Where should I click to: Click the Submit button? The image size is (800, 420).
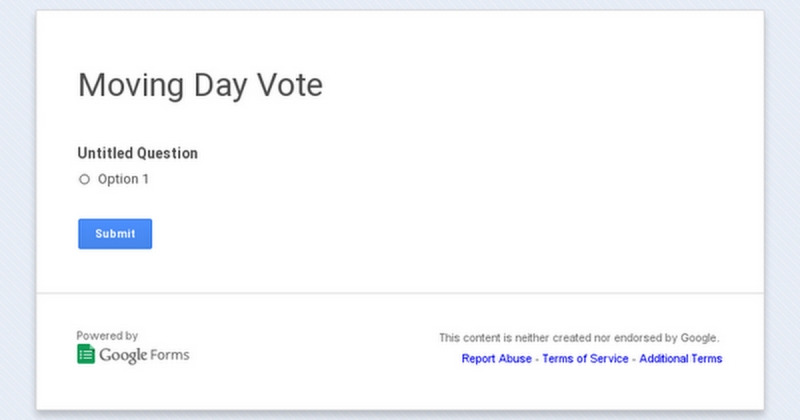[115, 234]
